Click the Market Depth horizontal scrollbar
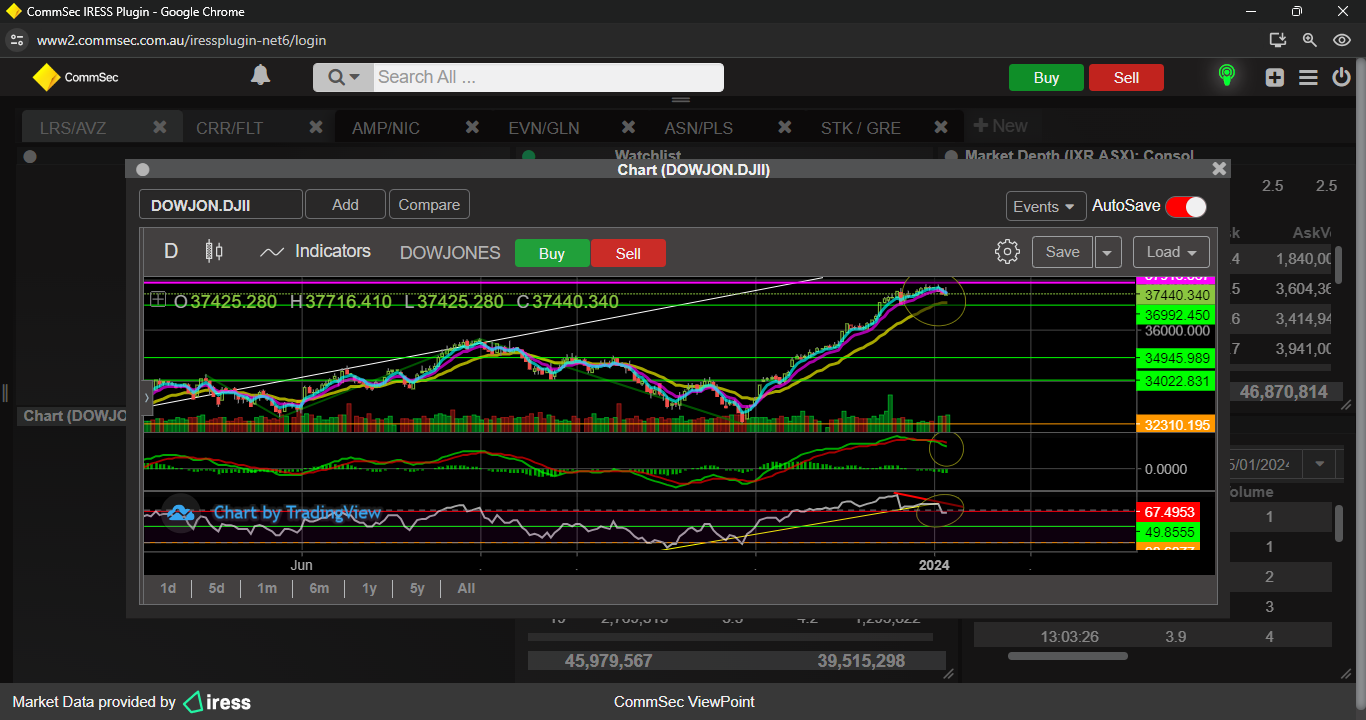The height and width of the screenshot is (720, 1366). tap(1067, 656)
